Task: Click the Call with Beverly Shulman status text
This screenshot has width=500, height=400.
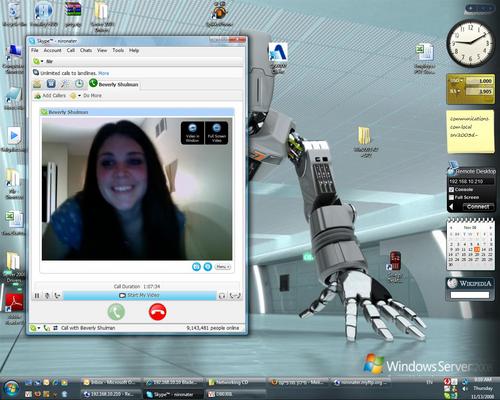Action: [x=88, y=328]
